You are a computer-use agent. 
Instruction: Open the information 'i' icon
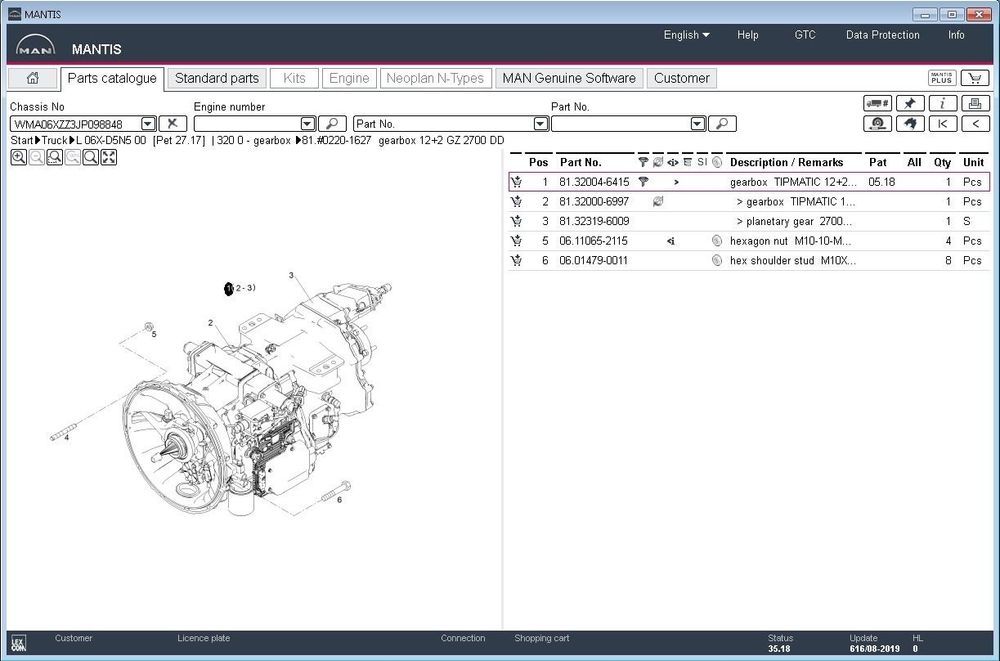click(943, 103)
